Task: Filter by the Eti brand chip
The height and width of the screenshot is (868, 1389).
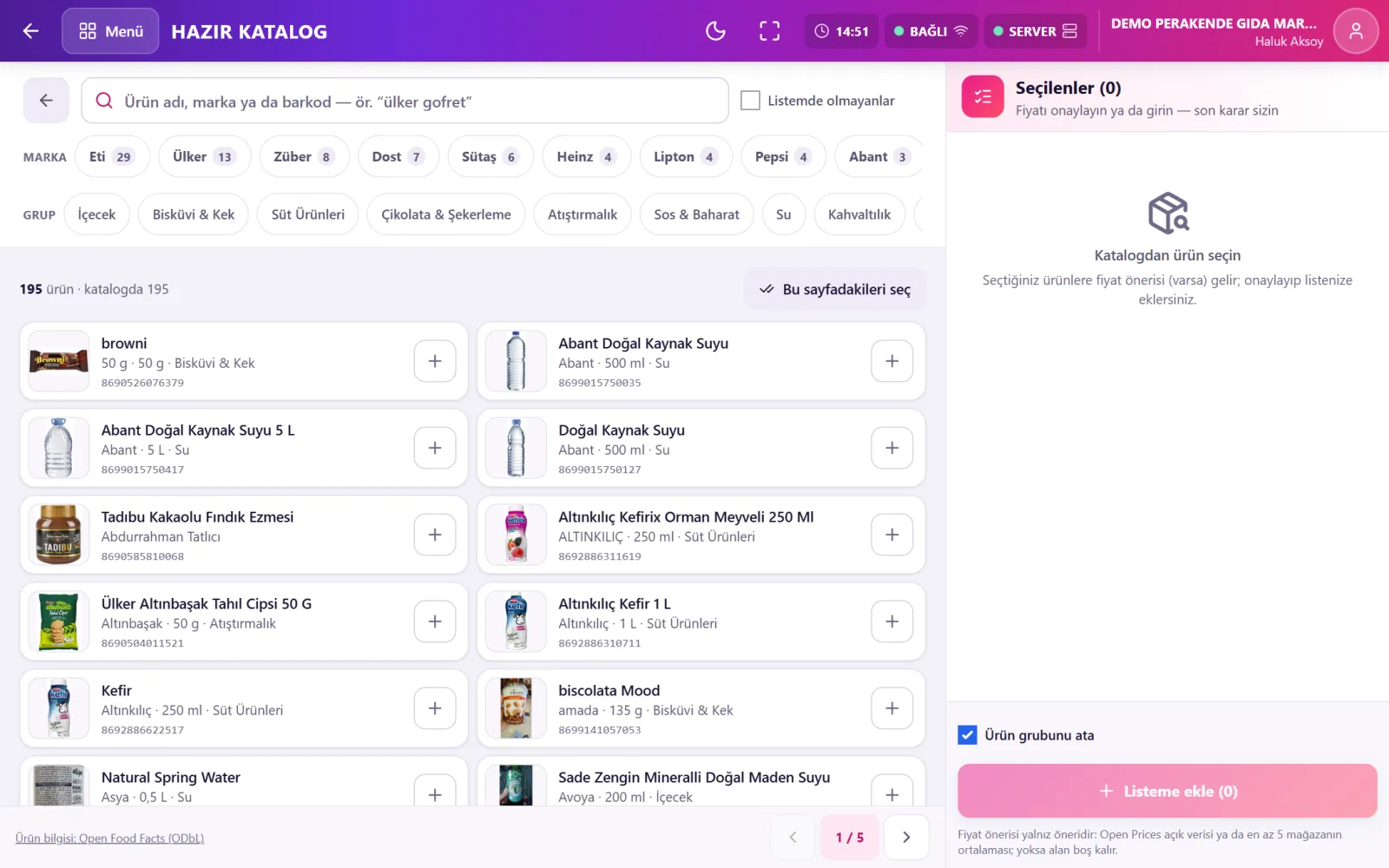Action: point(111,157)
